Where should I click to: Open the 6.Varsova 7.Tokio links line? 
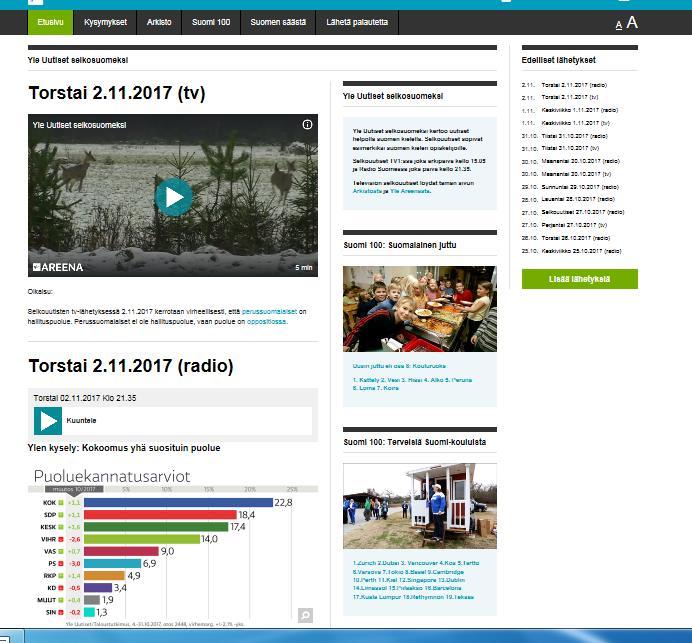pyautogui.click(x=408, y=572)
